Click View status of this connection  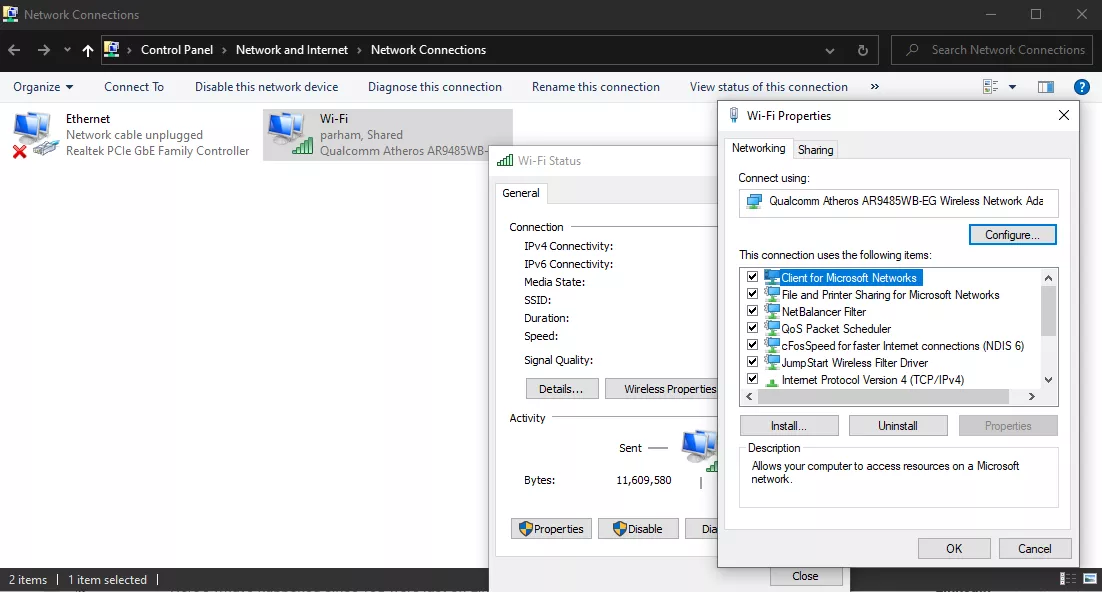768,86
